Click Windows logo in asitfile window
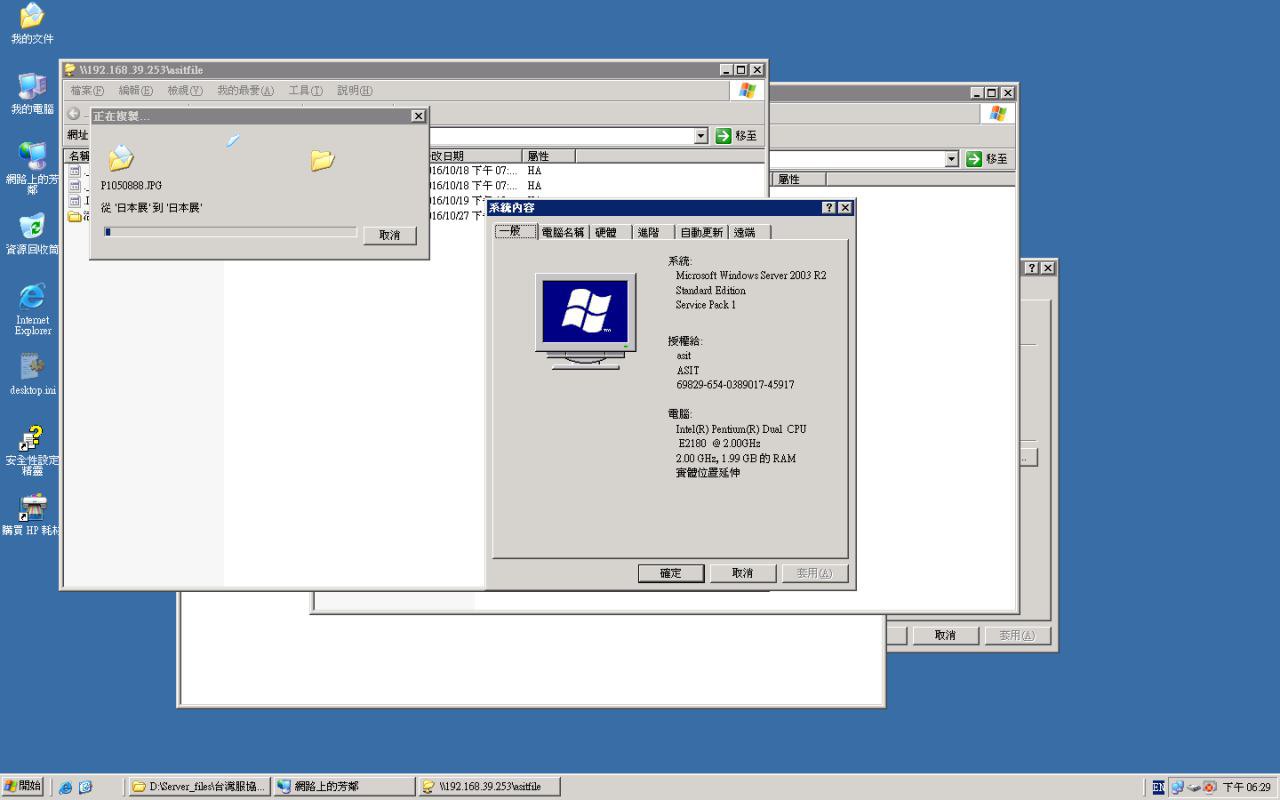This screenshot has height=800, width=1280. tap(747, 91)
